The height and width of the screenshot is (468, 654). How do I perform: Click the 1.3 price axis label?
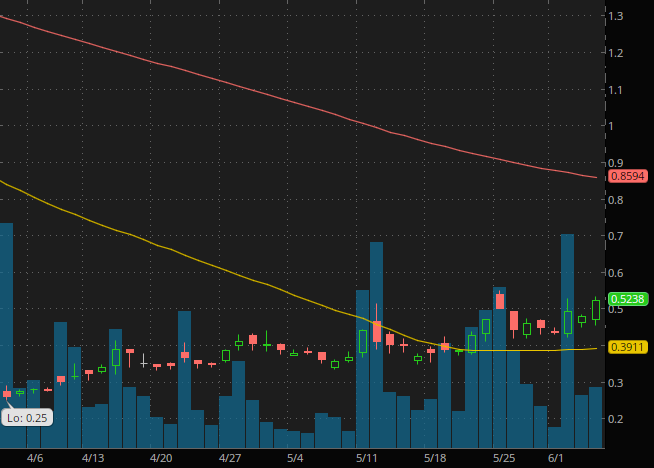(x=616, y=16)
